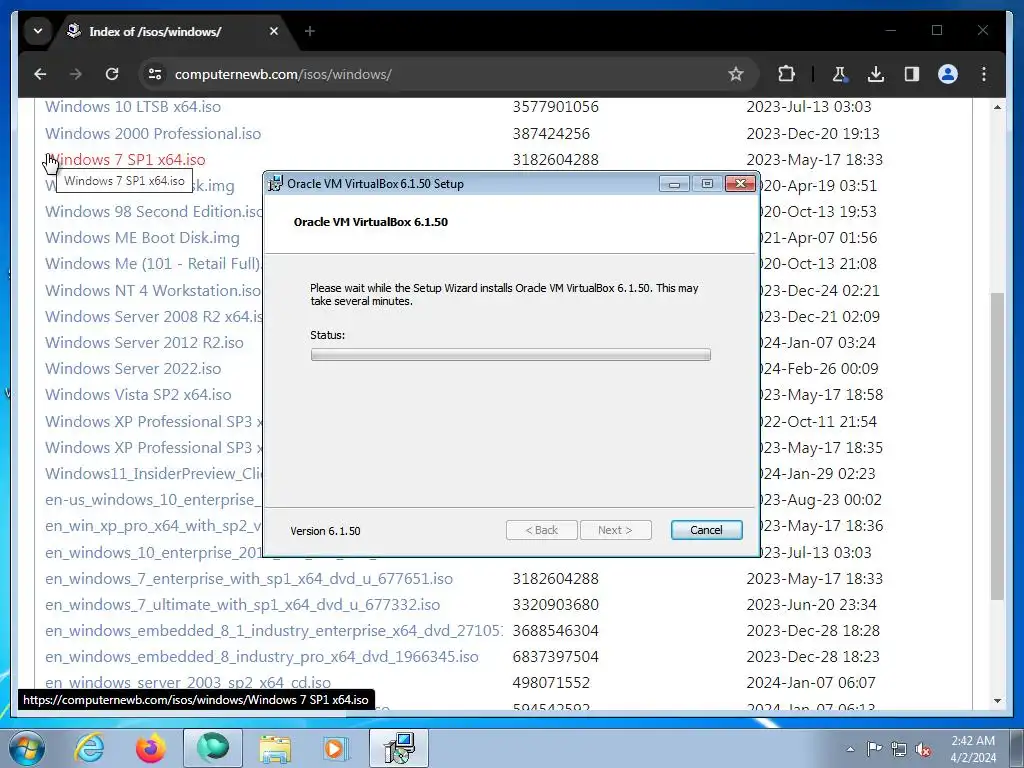Click file size 6837397504

pos(555,657)
